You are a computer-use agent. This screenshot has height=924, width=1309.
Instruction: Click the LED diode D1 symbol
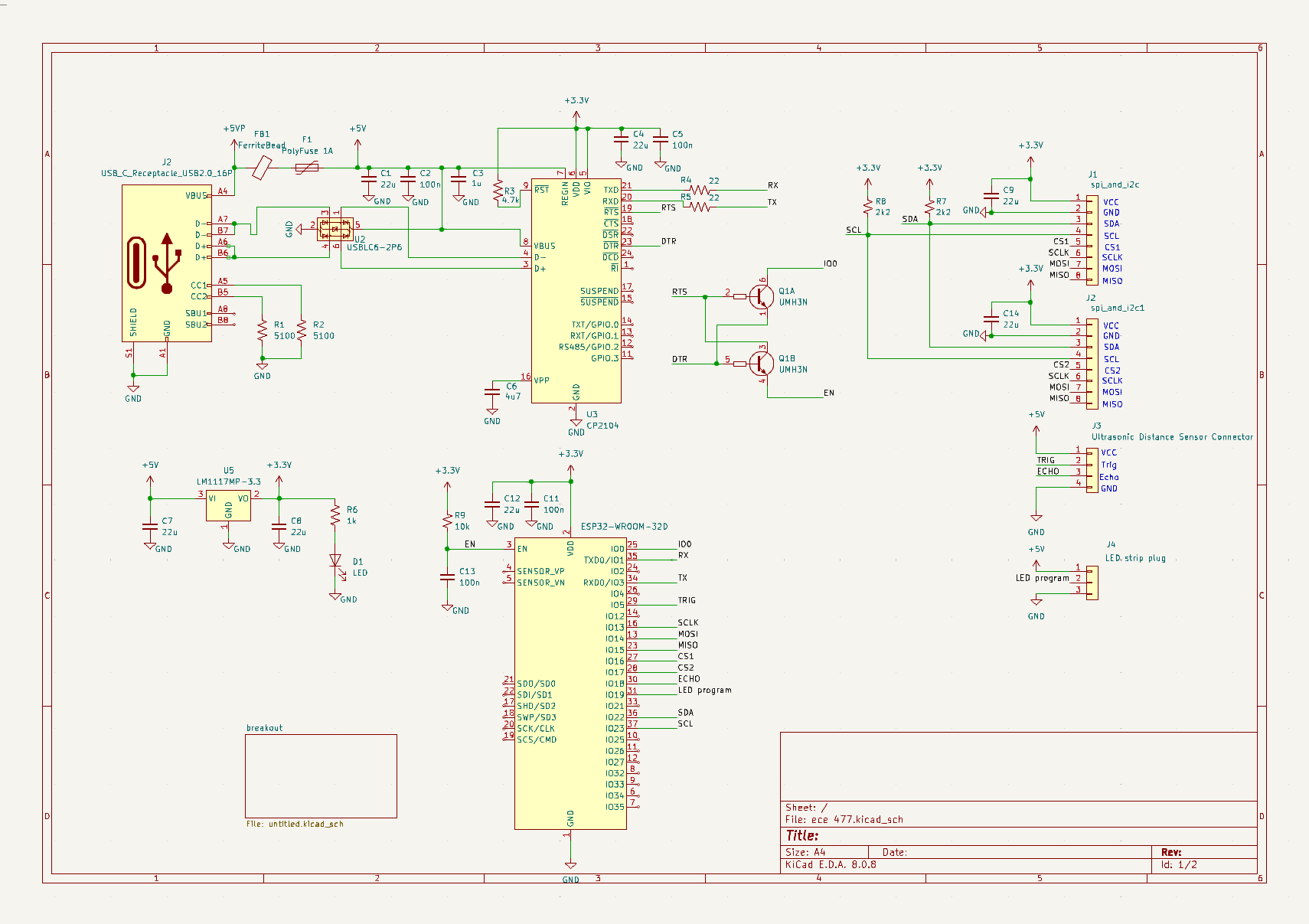pyautogui.click(x=335, y=560)
